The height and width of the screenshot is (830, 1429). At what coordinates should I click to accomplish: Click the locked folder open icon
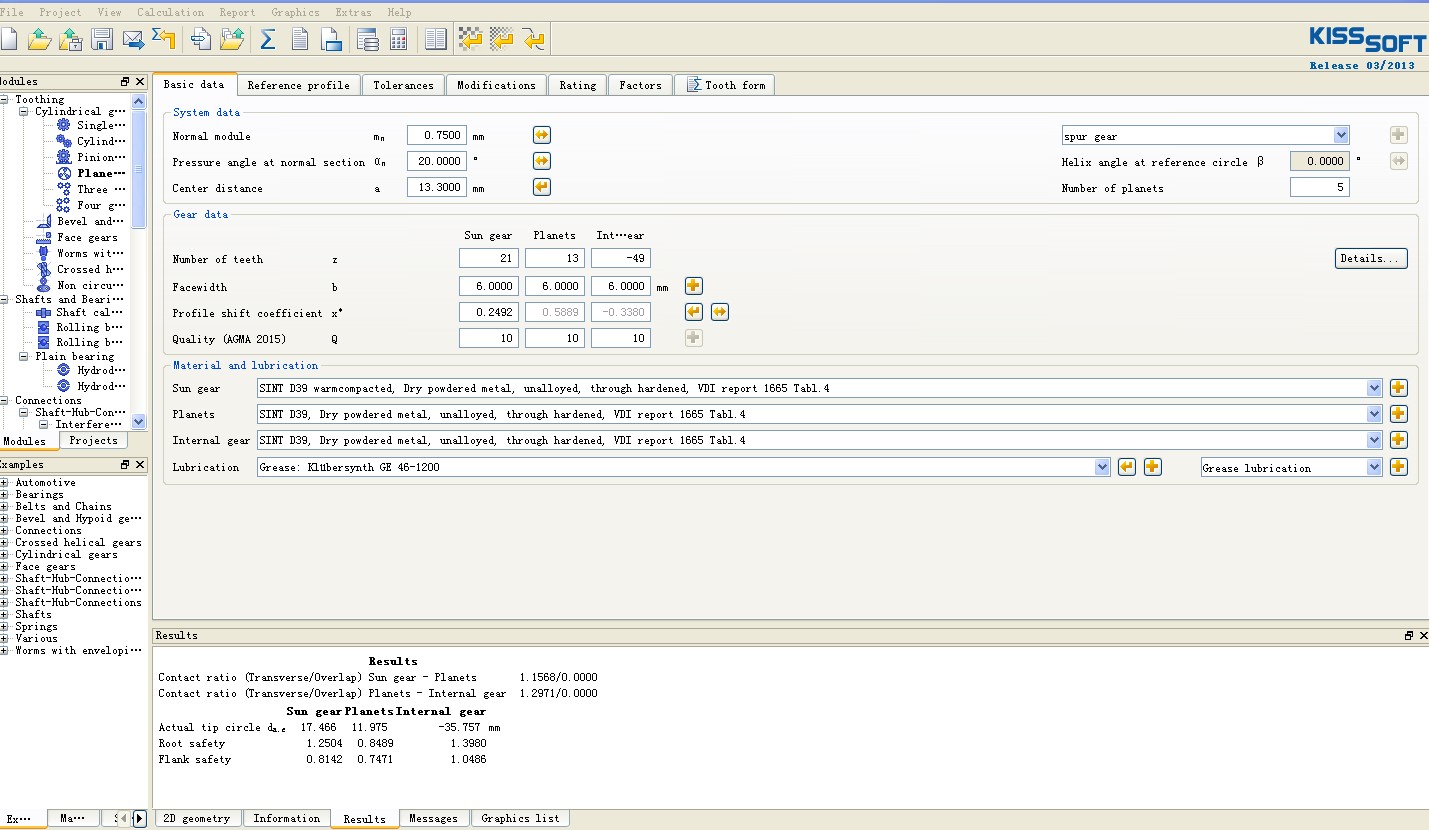70,39
